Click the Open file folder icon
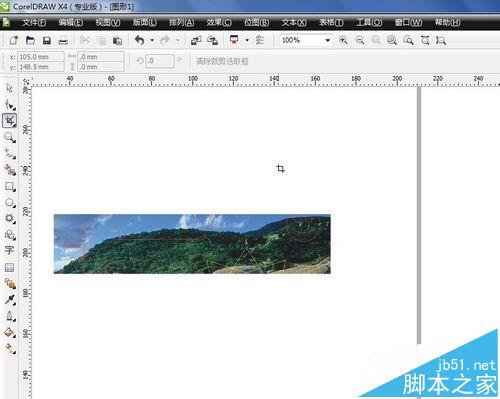500x399 pixels. pyautogui.click(x=30, y=41)
